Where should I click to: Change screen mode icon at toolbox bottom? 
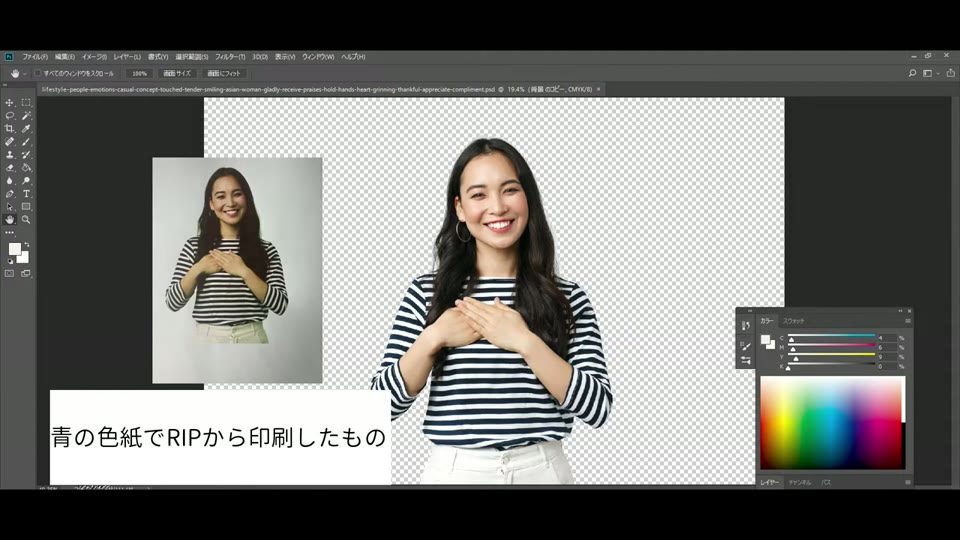coord(26,274)
